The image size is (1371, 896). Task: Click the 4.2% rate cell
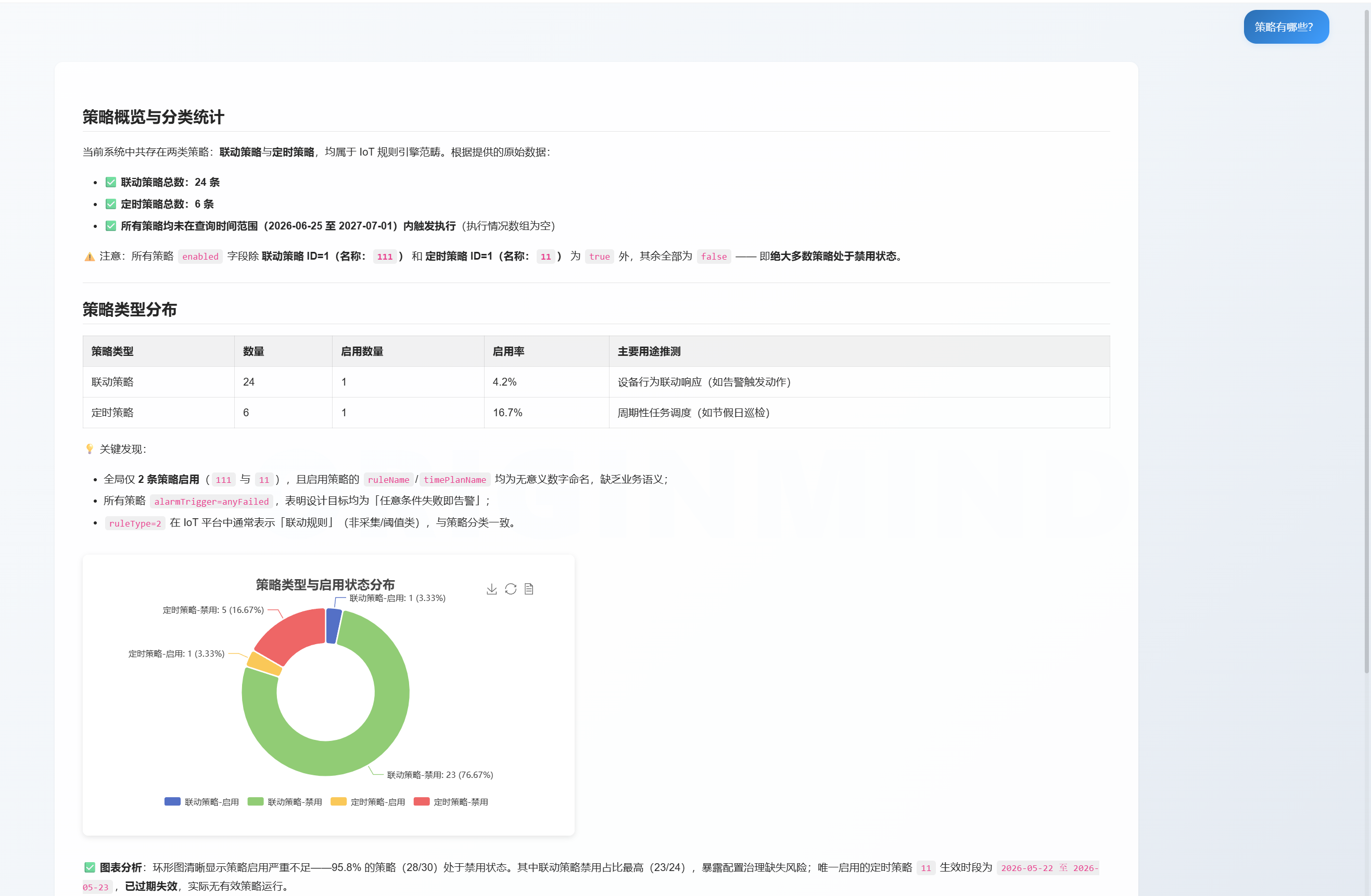[x=546, y=382]
